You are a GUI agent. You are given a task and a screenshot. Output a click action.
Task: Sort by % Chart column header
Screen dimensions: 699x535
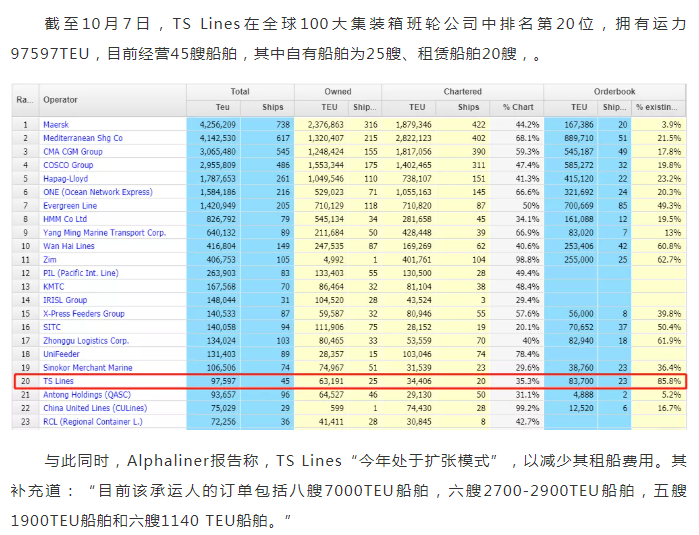click(x=517, y=107)
